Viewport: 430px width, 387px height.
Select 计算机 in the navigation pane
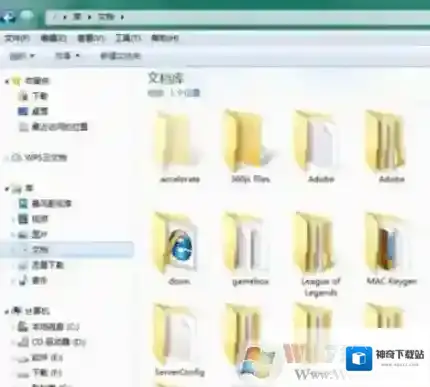click(x=37, y=311)
